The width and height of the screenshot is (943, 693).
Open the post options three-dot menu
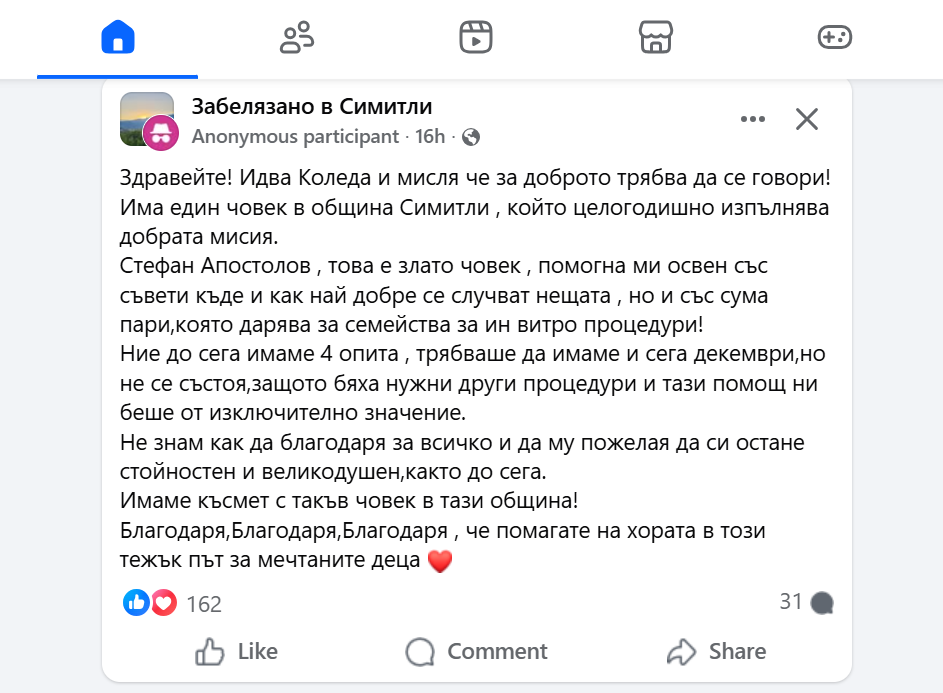pyautogui.click(x=752, y=120)
